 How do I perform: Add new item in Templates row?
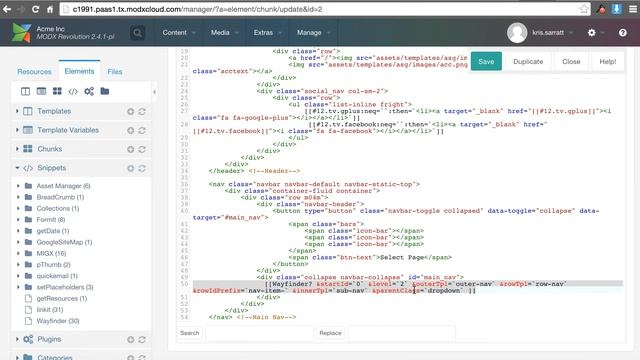(x=131, y=111)
